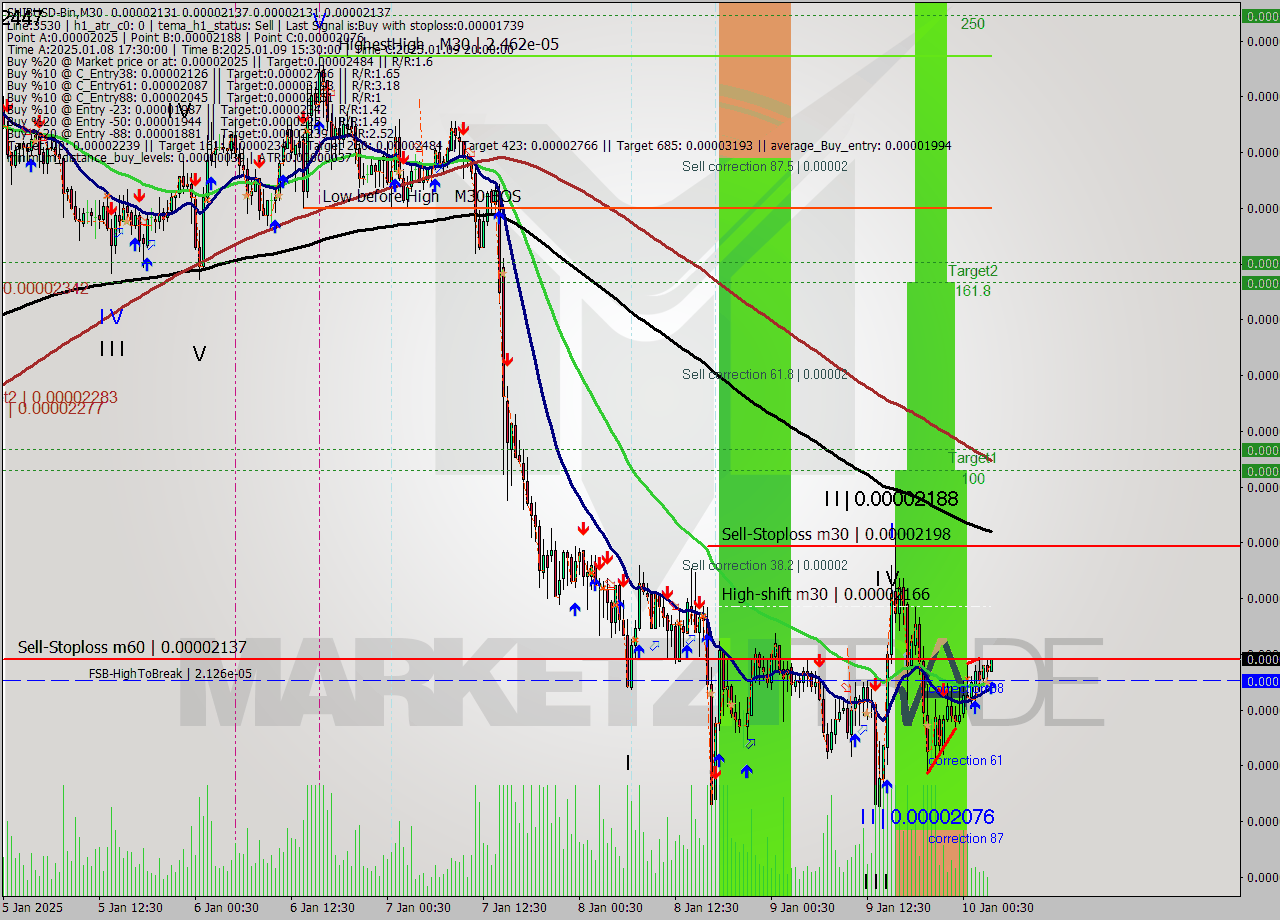Click the '5 Jan 12:30' time axis label
Viewport: 1280px width, 920px height.
pyautogui.click(x=130, y=908)
